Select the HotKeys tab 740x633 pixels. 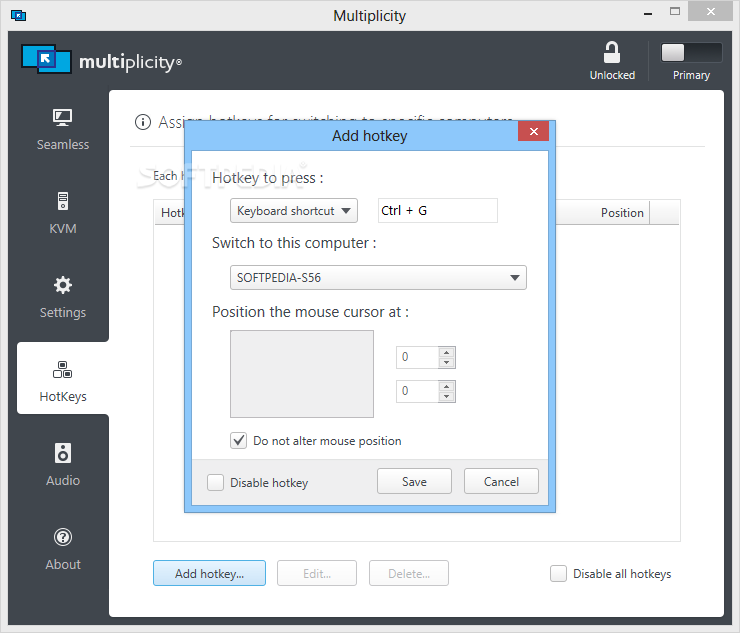tap(63, 378)
